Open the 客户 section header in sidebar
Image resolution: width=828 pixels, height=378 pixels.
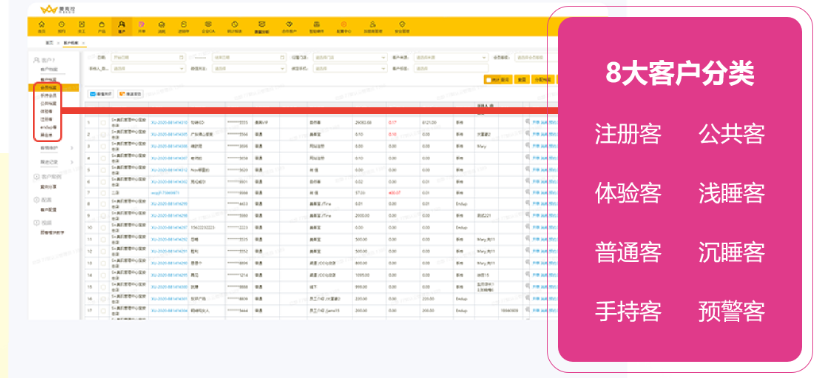[x=44, y=60]
